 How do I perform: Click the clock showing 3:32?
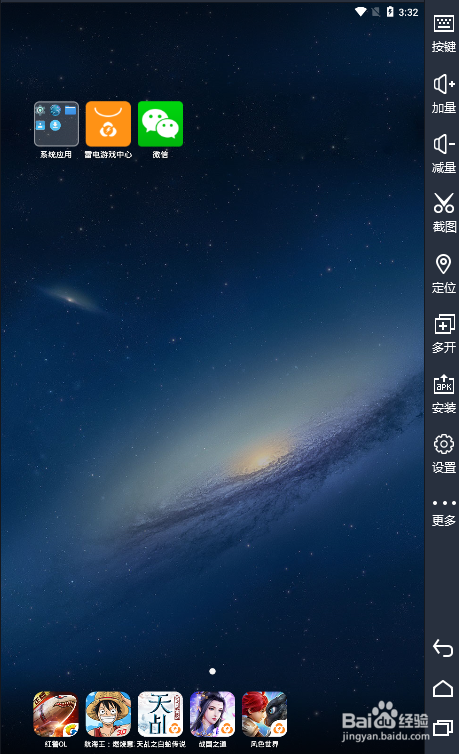[408, 12]
